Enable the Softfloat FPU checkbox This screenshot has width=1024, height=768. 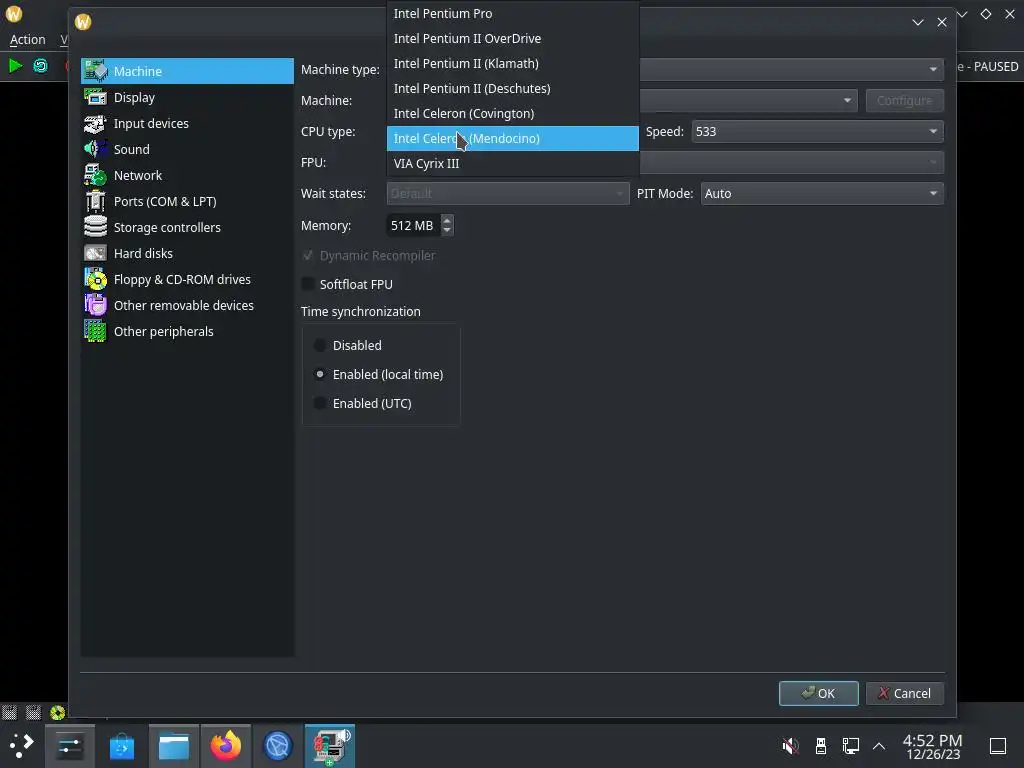coord(308,284)
